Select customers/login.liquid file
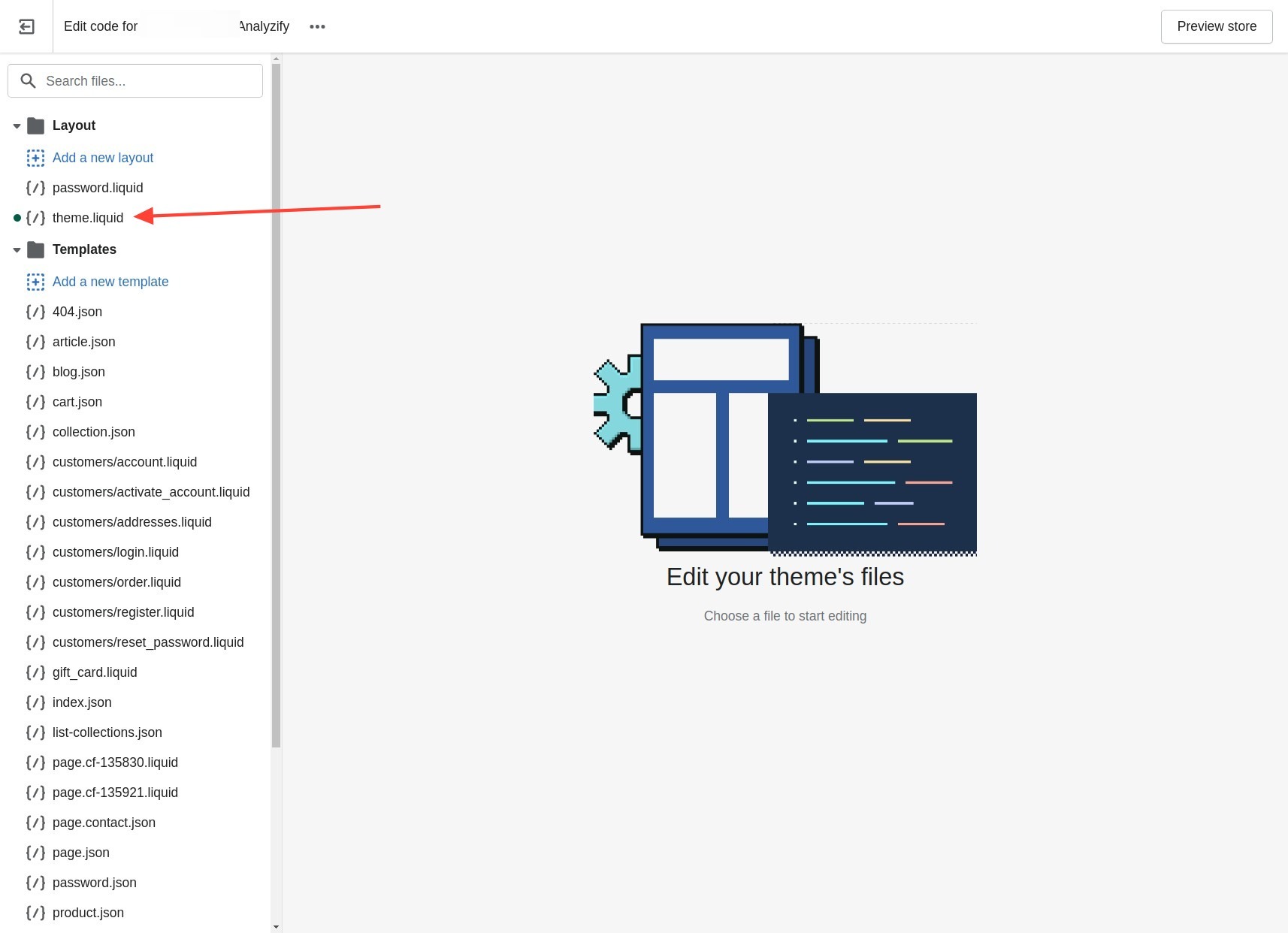This screenshot has height=933, width=1288. pos(116,552)
